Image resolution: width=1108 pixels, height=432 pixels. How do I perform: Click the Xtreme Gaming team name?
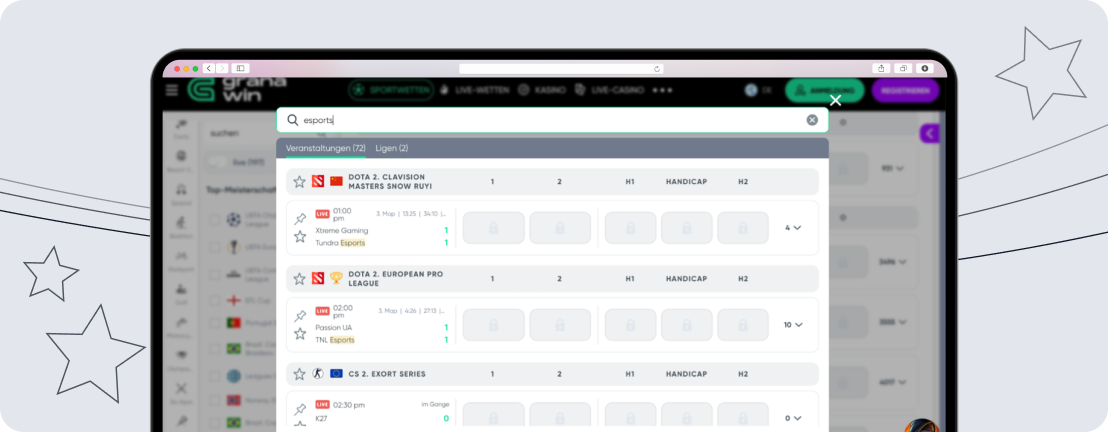click(341, 230)
